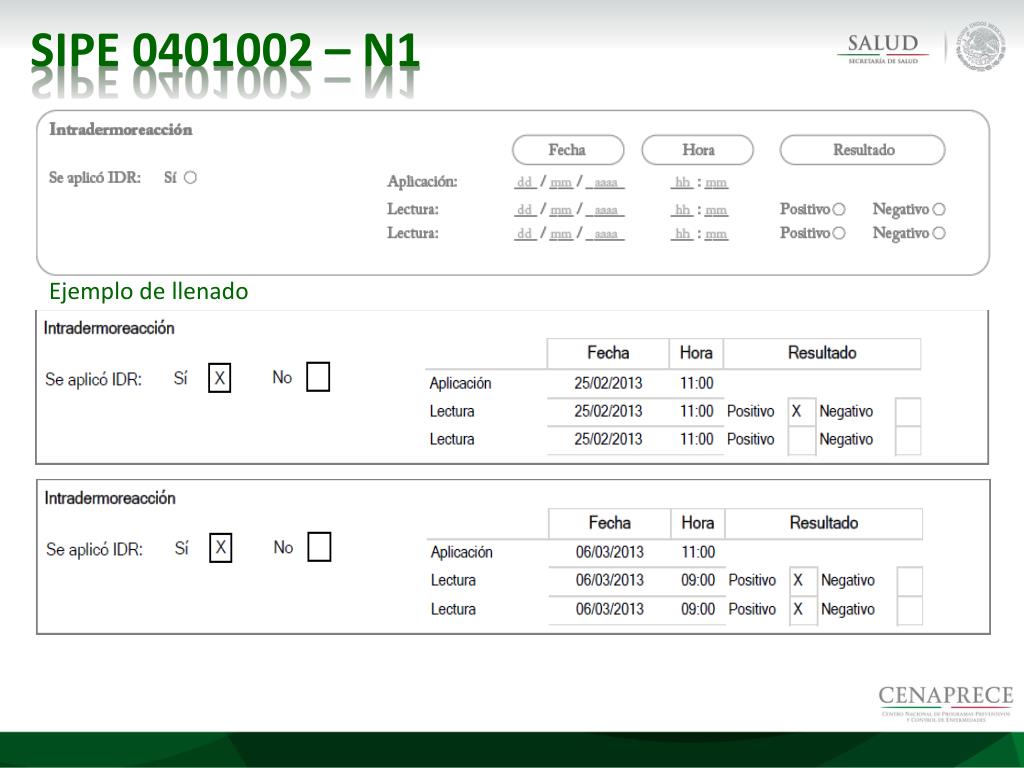This screenshot has height=768, width=1024.
Task: Click the rounded Fecha button in blank form
Action: [568, 150]
